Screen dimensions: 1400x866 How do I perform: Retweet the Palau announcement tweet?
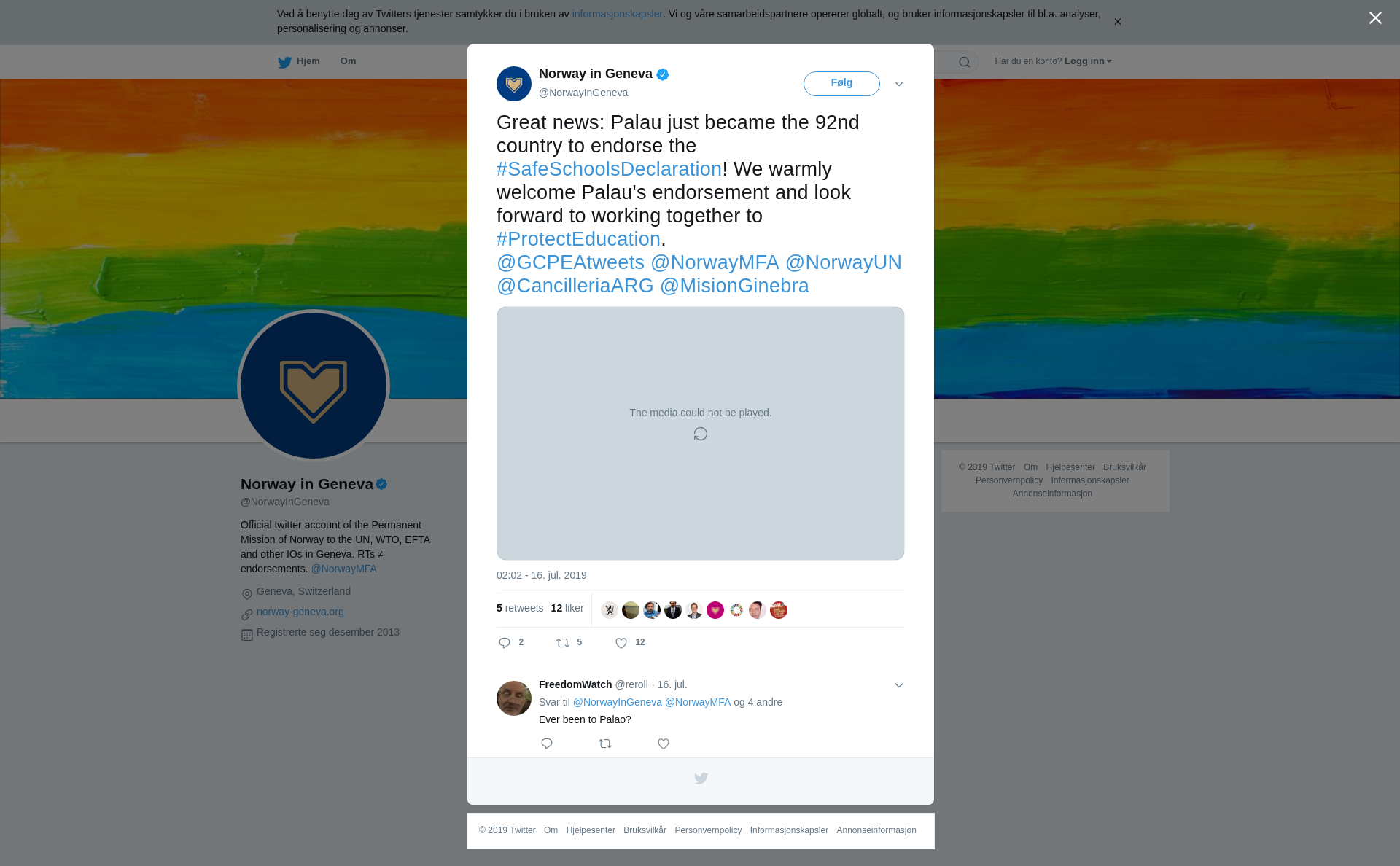pyautogui.click(x=563, y=643)
